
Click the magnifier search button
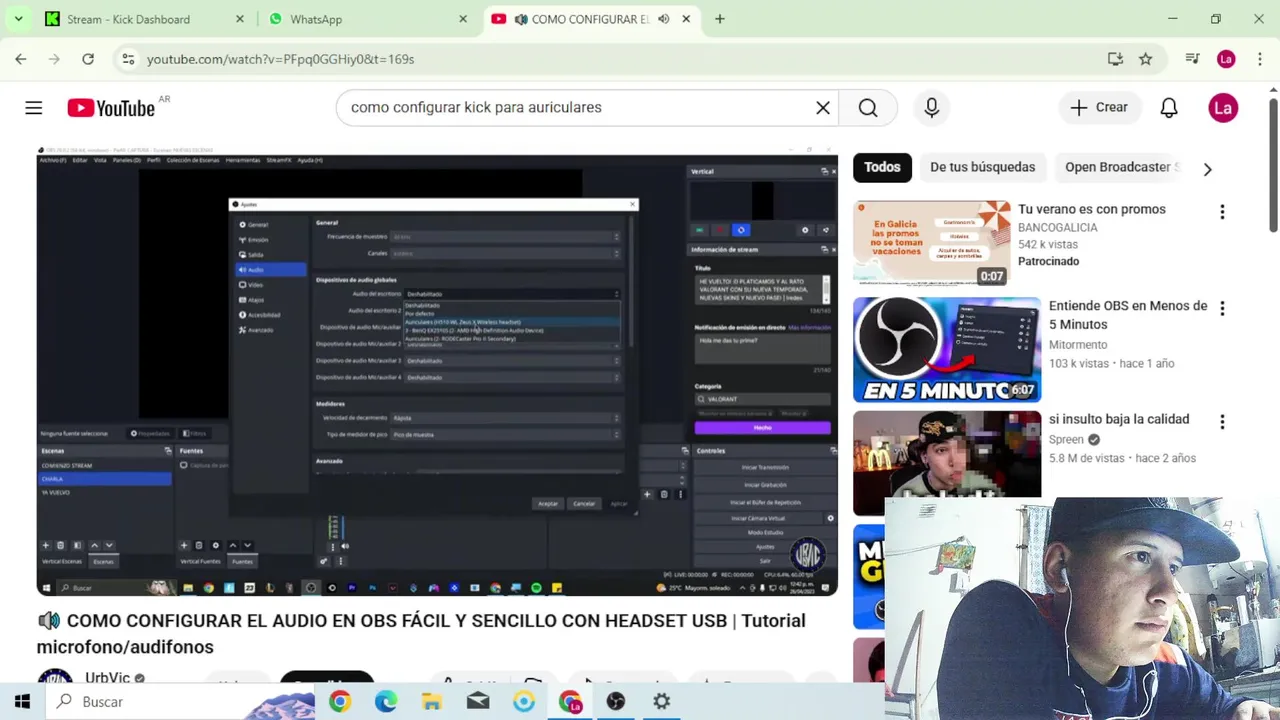click(868, 108)
